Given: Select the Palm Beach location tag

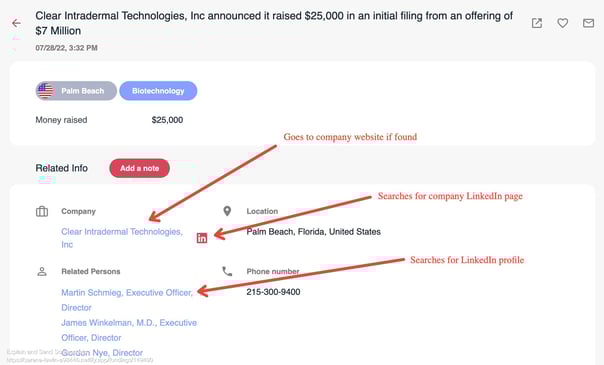Looking at the screenshot, I should tap(76, 91).
